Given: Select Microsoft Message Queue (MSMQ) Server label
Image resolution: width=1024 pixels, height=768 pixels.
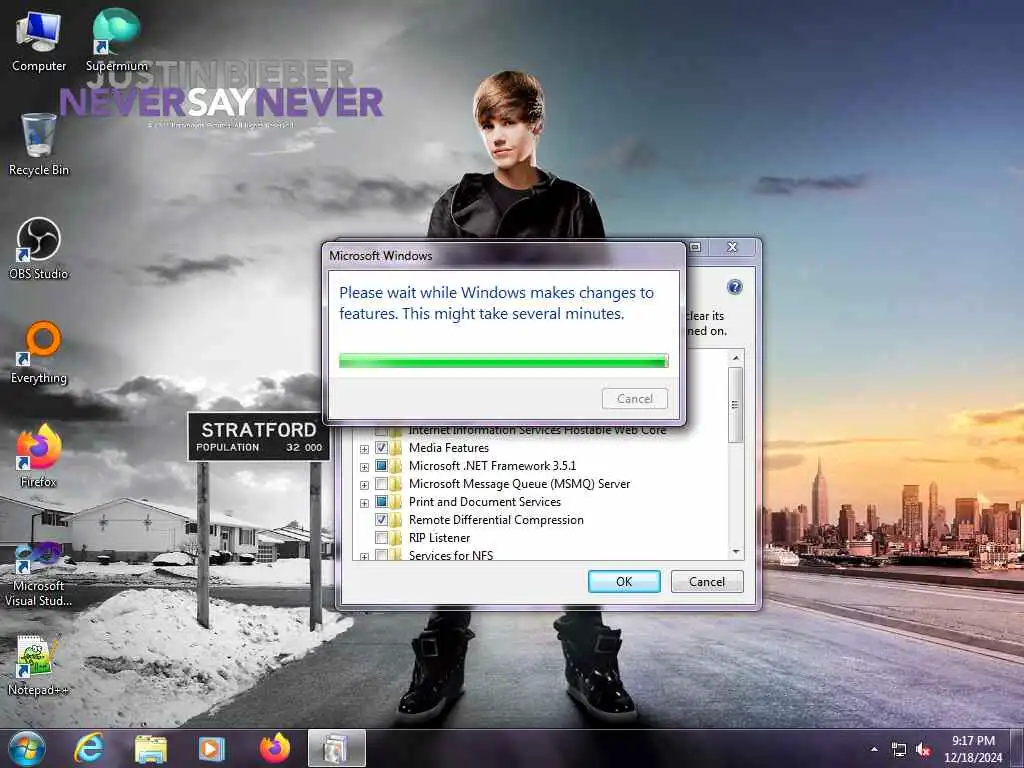Looking at the screenshot, I should 519,484.
